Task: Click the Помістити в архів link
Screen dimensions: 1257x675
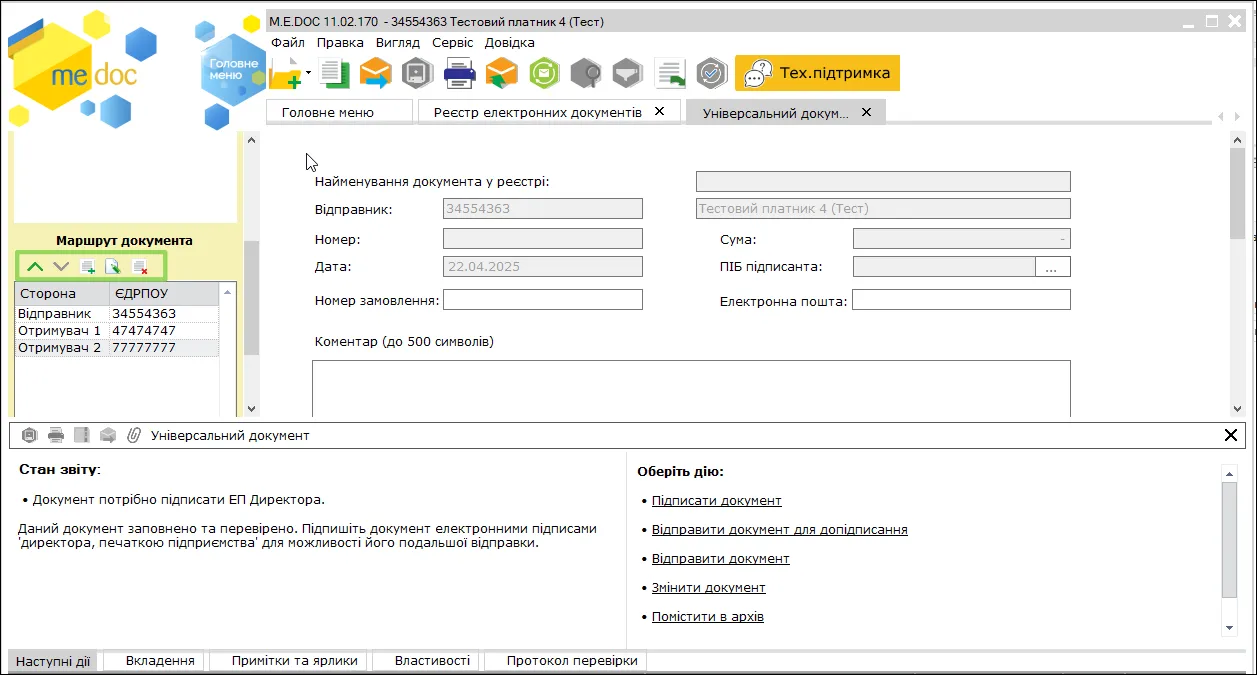Action: pyautogui.click(x=707, y=616)
